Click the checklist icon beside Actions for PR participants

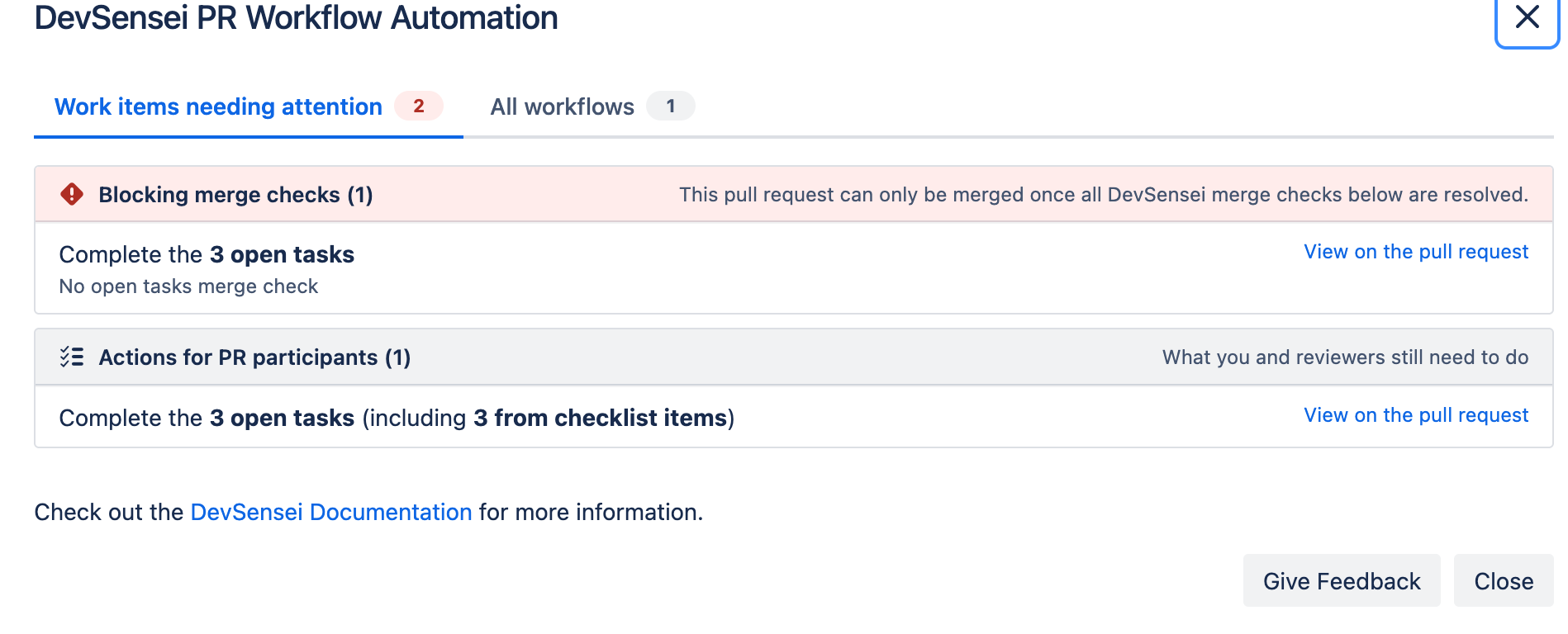coord(72,357)
